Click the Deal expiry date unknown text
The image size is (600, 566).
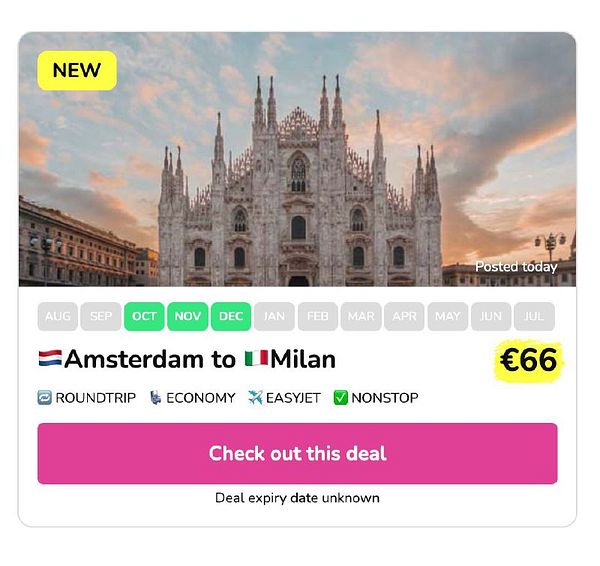click(x=297, y=498)
